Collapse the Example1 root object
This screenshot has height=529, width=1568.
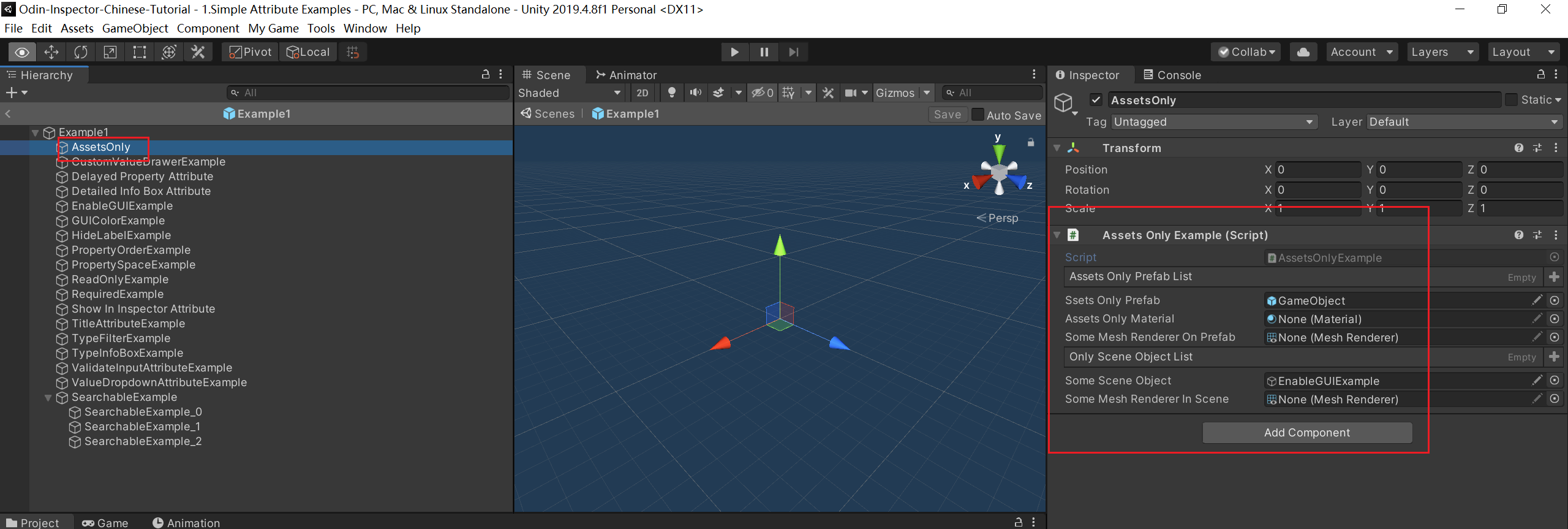(35, 132)
